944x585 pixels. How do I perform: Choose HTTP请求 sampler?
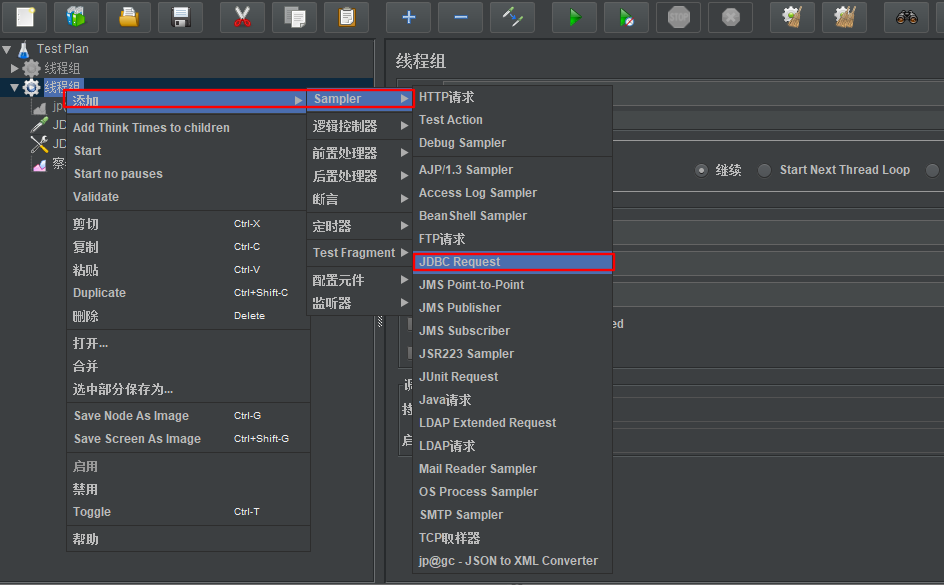[x=513, y=97]
